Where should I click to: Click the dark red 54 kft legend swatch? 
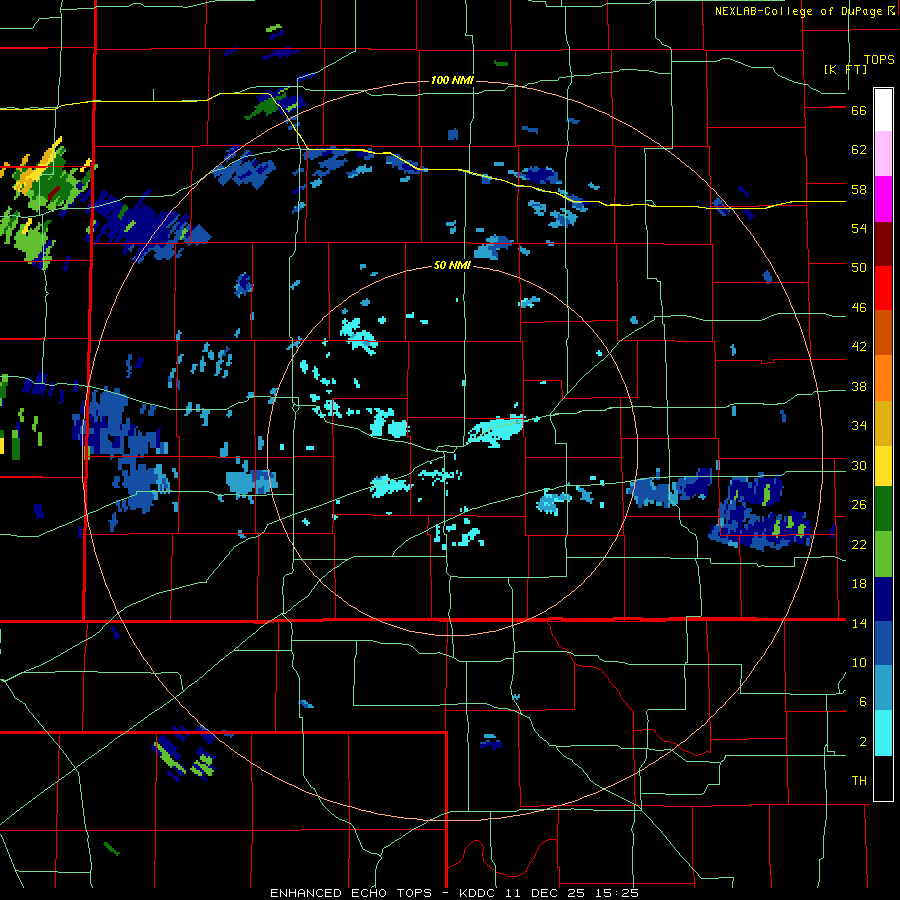pos(883,243)
